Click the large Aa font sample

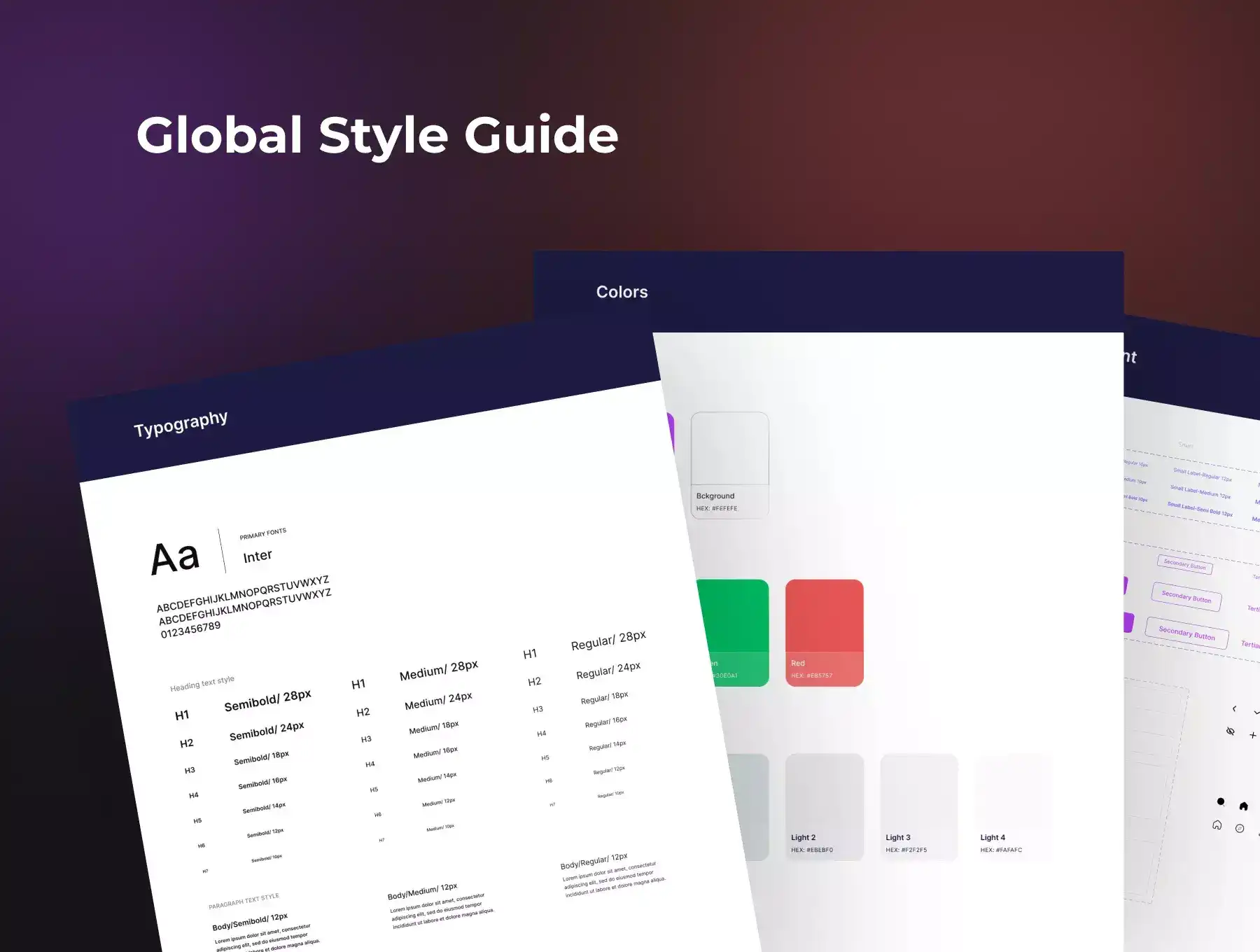[175, 558]
